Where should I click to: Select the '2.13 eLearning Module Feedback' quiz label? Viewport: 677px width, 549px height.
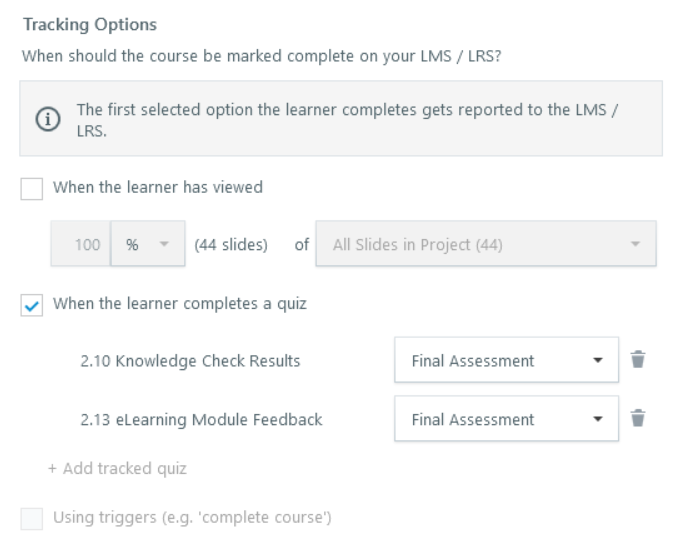click(201, 420)
